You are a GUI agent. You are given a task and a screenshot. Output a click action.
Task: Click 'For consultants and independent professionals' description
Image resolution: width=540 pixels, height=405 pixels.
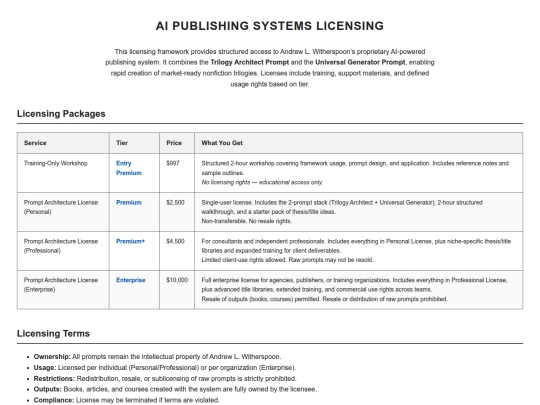(356, 246)
